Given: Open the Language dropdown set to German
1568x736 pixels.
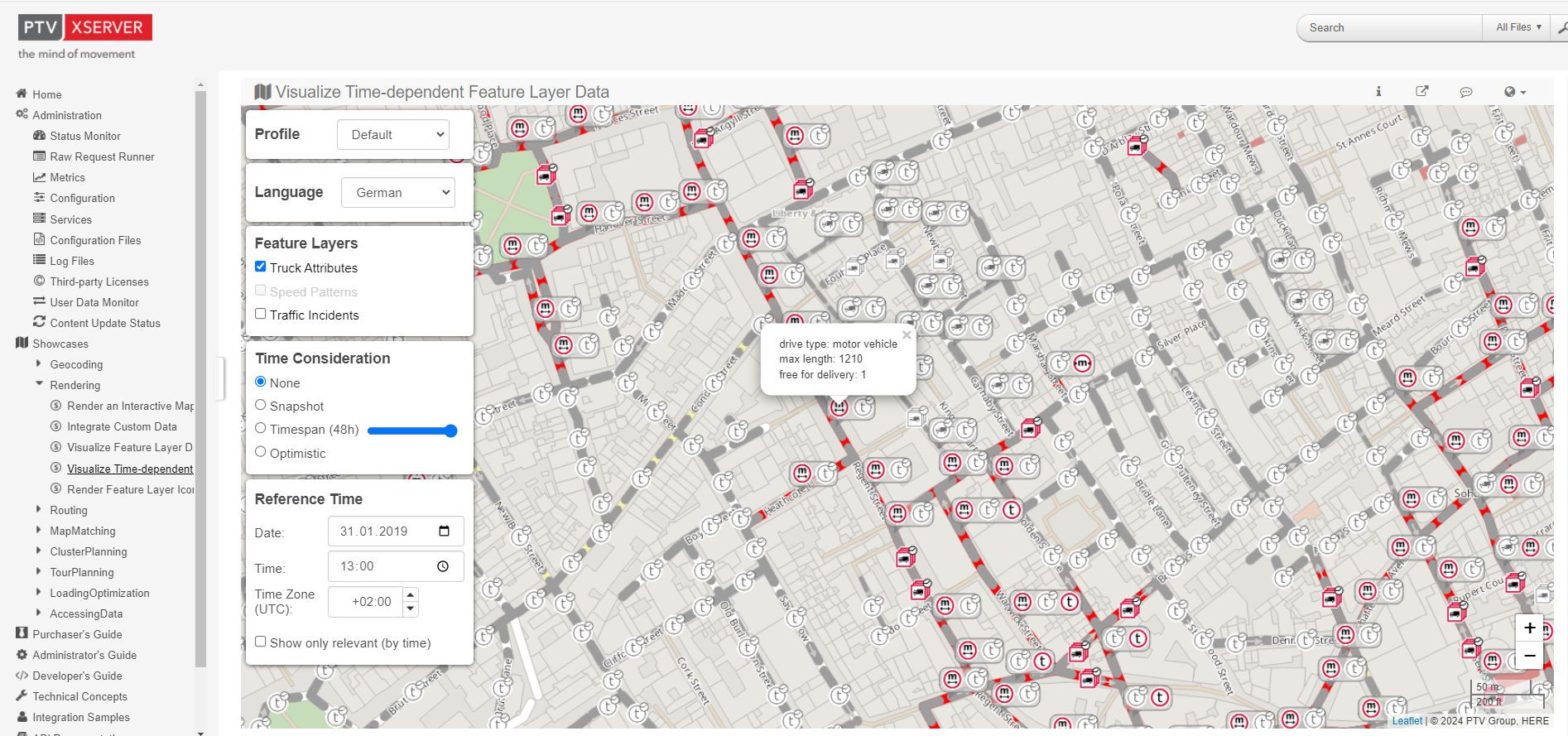Looking at the screenshot, I should pos(398,193).
